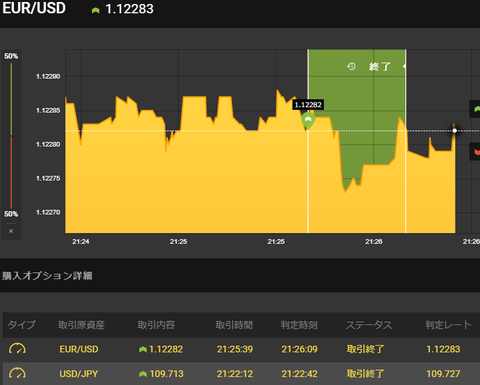Click 取引終了 status in USD/JPY row
This screenshot has height=385, width=480.
tap(365, 374)
